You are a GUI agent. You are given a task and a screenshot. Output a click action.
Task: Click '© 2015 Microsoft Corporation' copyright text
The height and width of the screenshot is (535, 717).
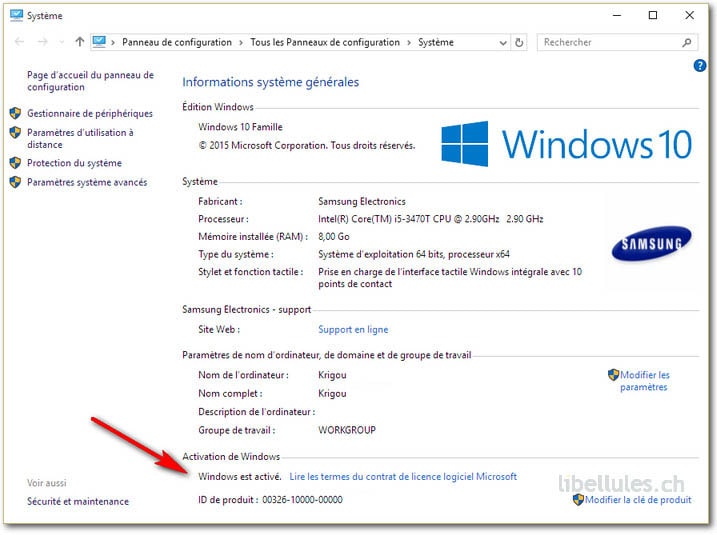pyautogui.click(x=307, y=146)
